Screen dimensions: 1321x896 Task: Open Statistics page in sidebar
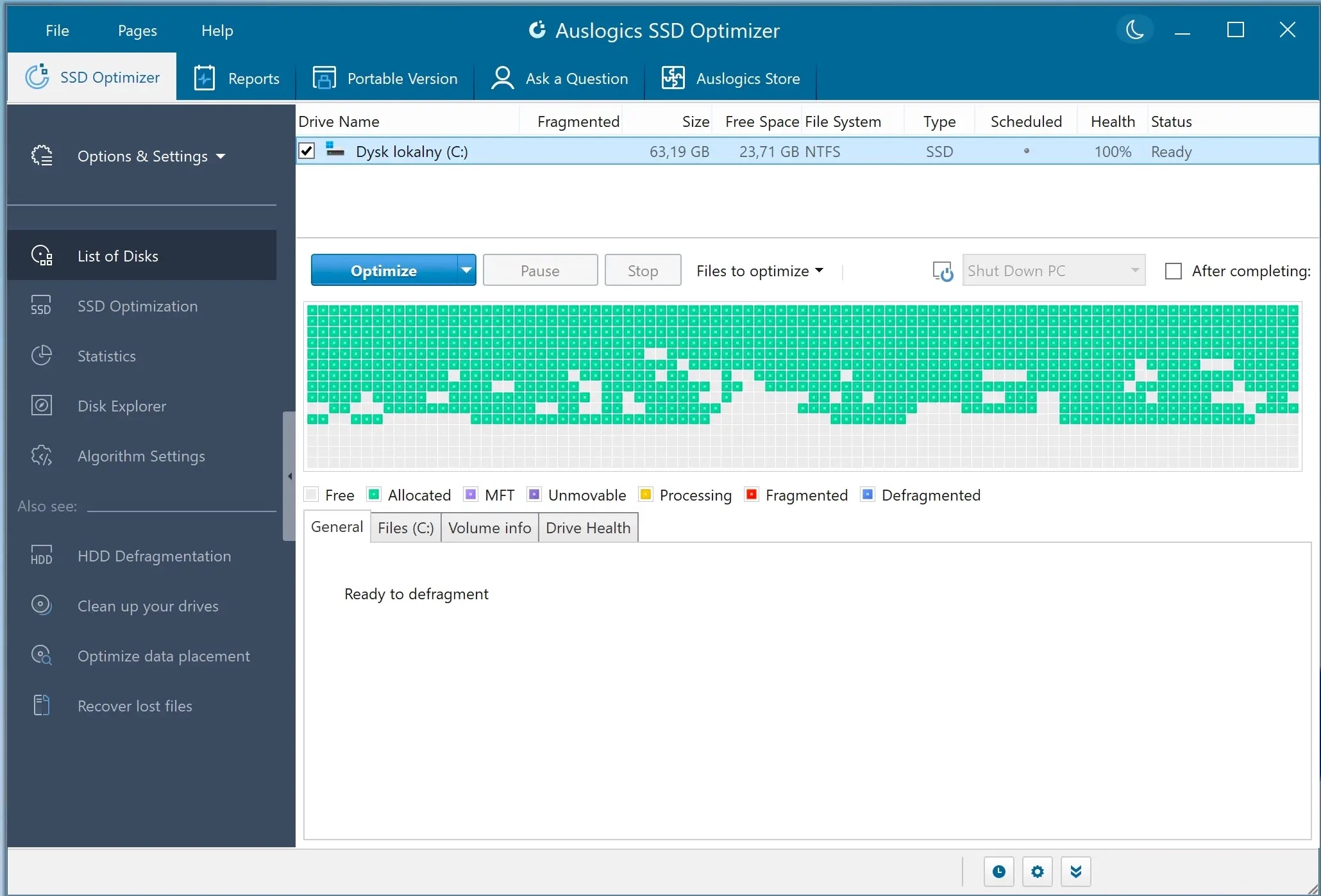click(106, 356)
